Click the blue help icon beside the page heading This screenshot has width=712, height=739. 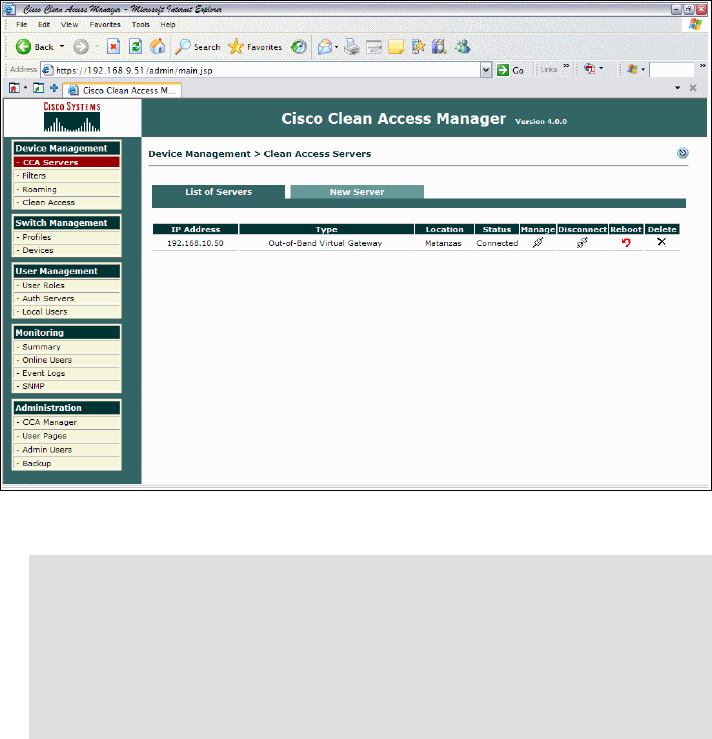point(682,153)
